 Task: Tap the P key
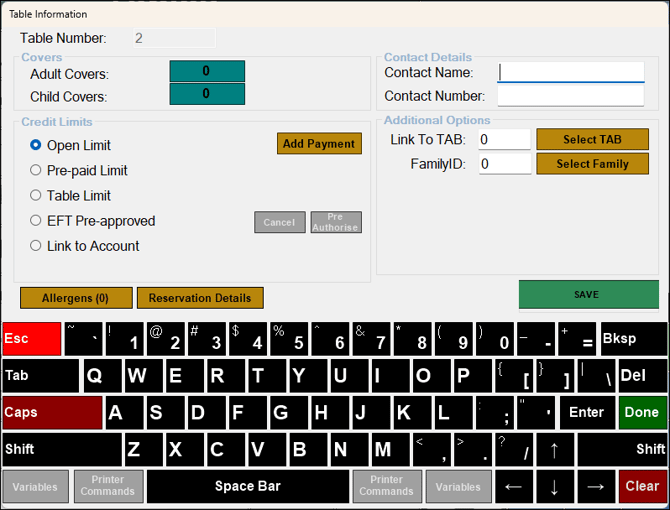tap(473, 376)
